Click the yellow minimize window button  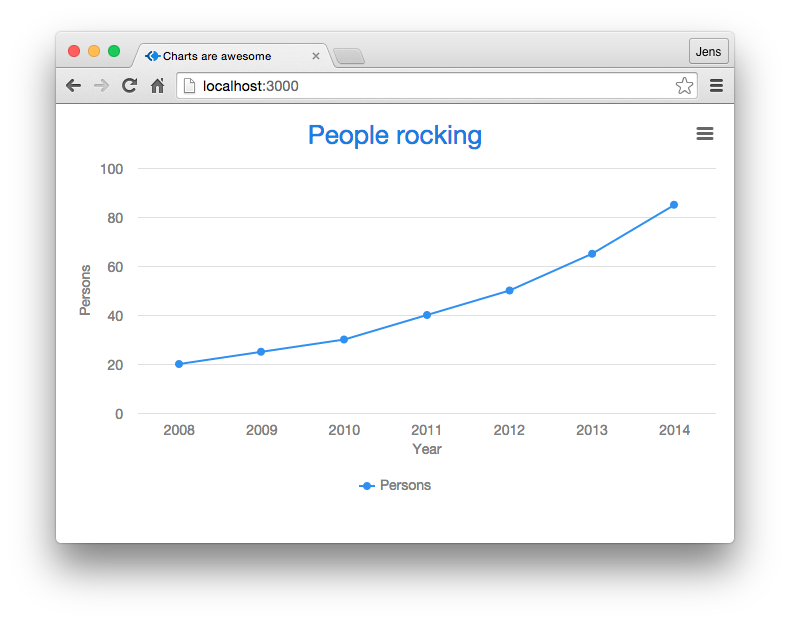pos(94,51)
